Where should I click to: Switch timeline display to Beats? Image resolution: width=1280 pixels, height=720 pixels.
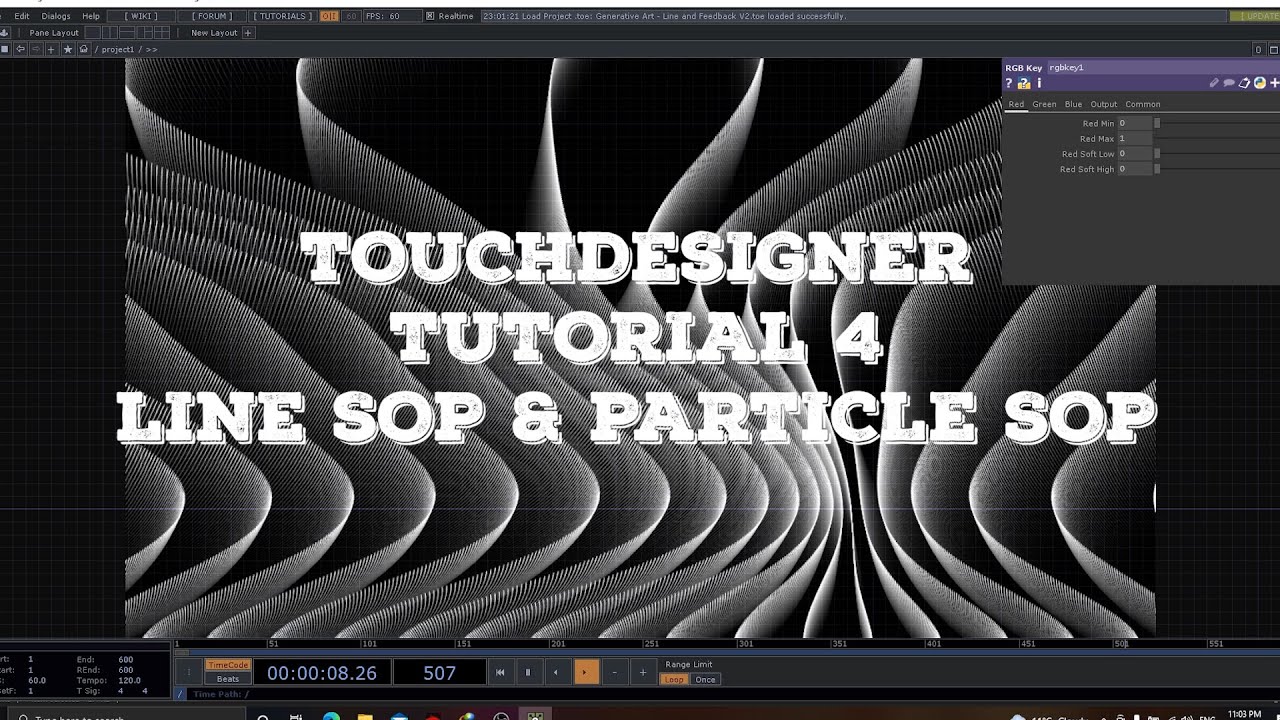click(227, 679)
